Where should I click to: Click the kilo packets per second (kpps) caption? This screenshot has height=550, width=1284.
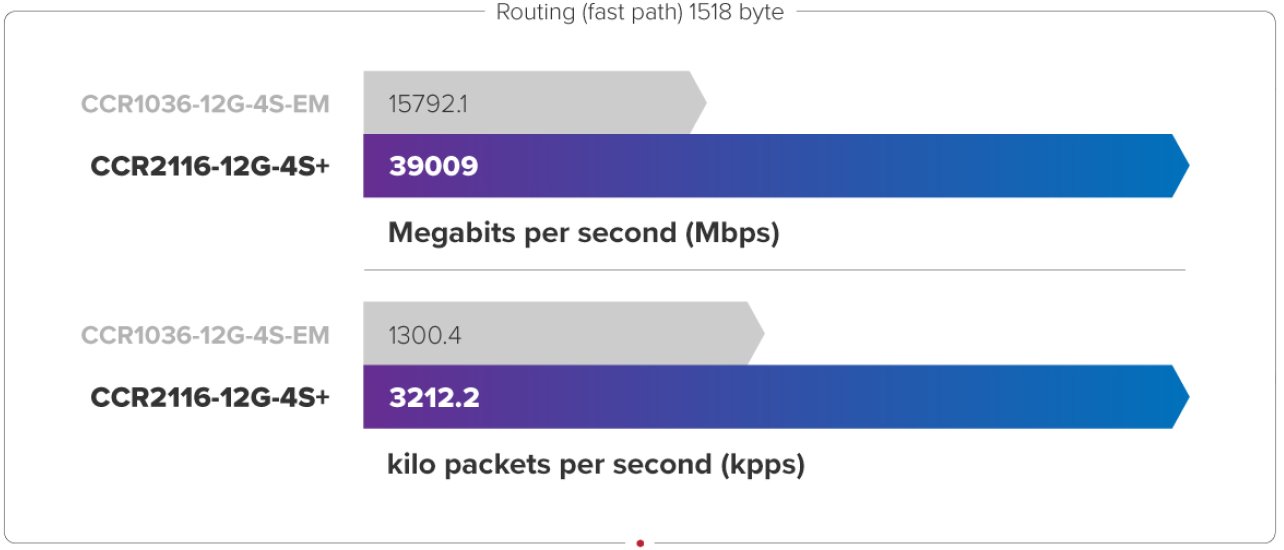(x=596, y=466)
